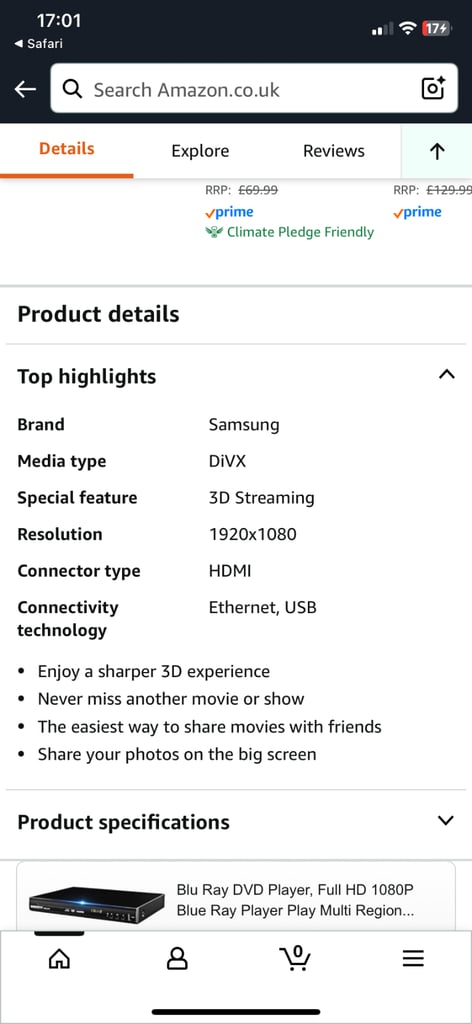Switch to the Explore tab
Screen dimensions: 472x1024
(200, 151)
